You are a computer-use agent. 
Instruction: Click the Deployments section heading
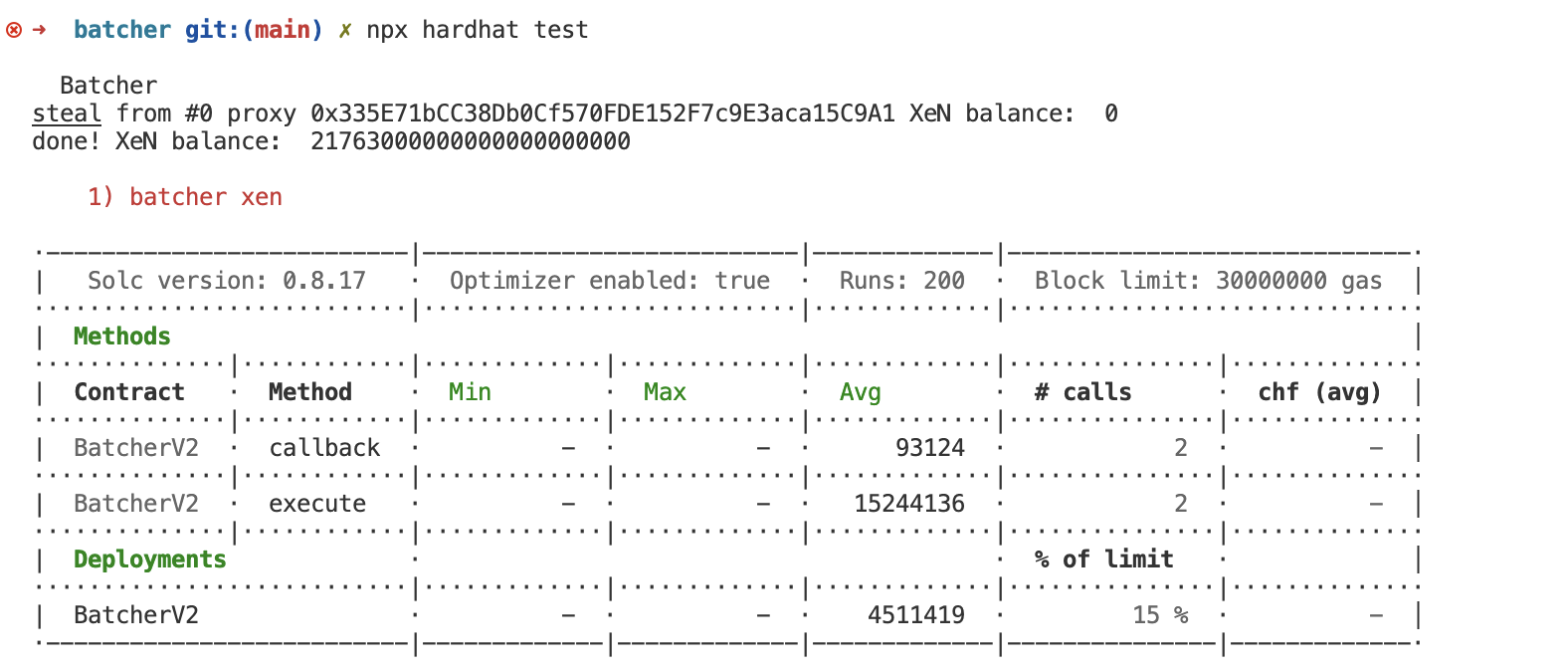tap(149, 559)
